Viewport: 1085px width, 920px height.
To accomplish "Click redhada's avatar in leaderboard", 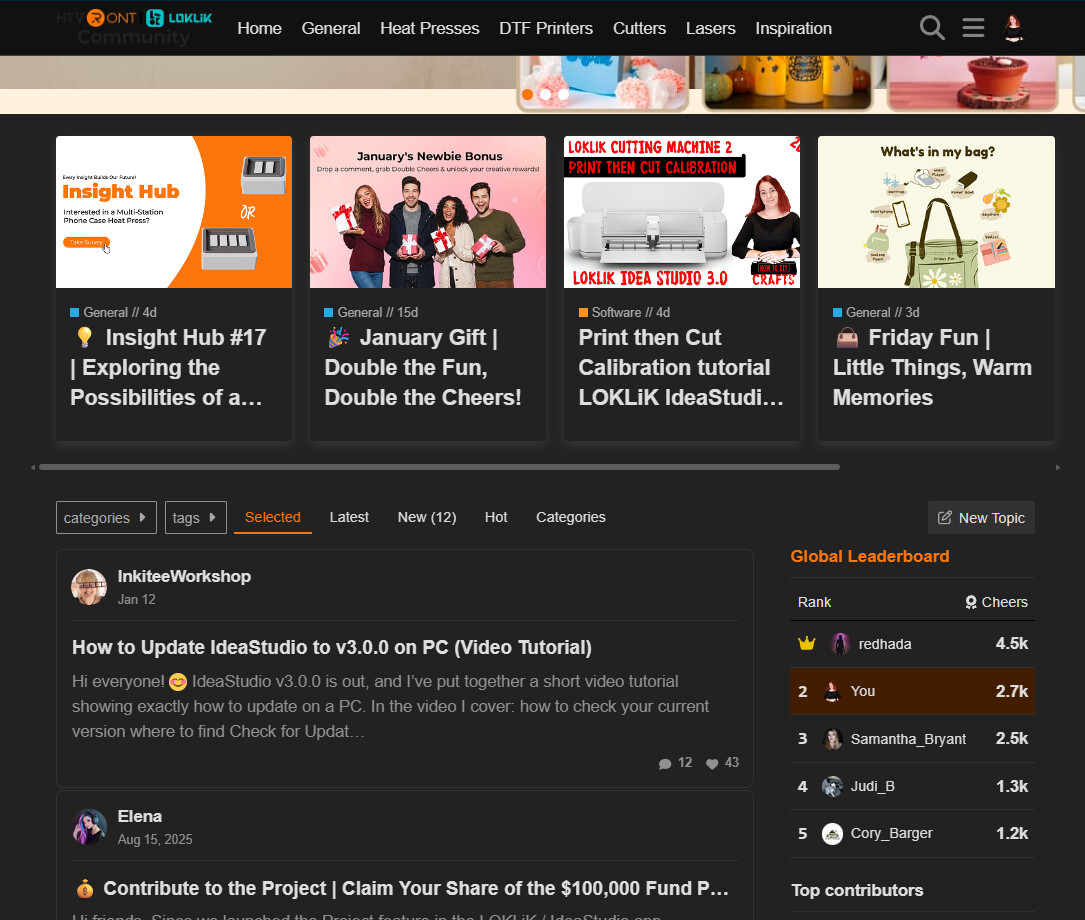I will point(840,644).
